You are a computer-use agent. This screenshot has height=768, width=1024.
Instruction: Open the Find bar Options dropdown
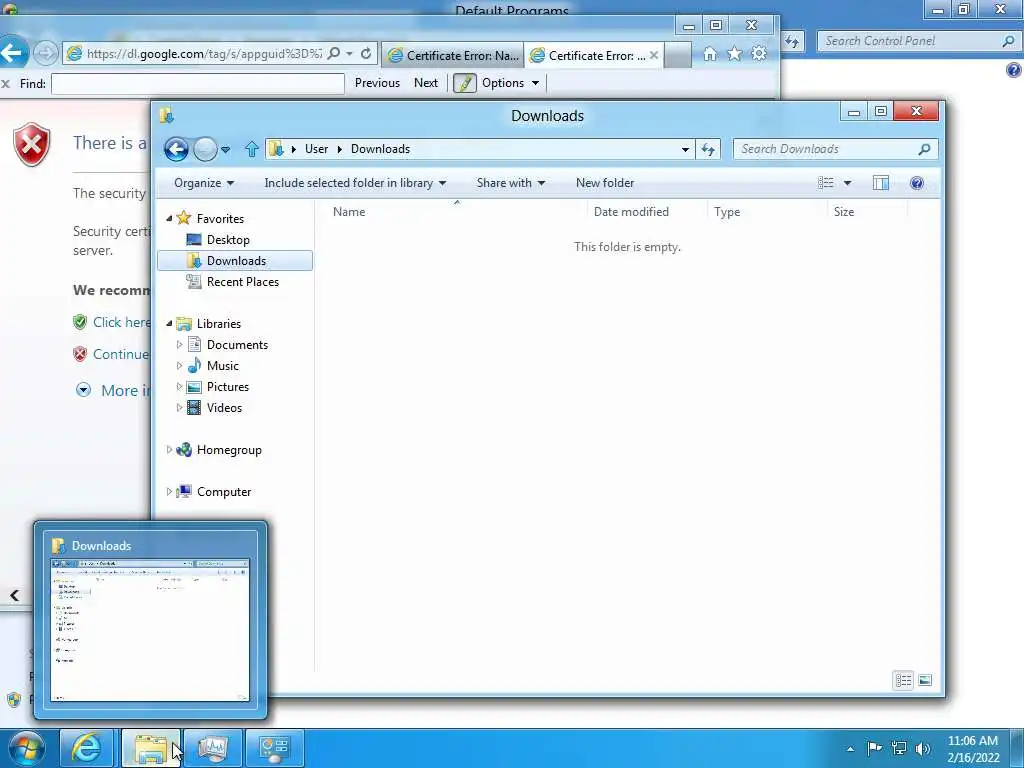(511, 83)
